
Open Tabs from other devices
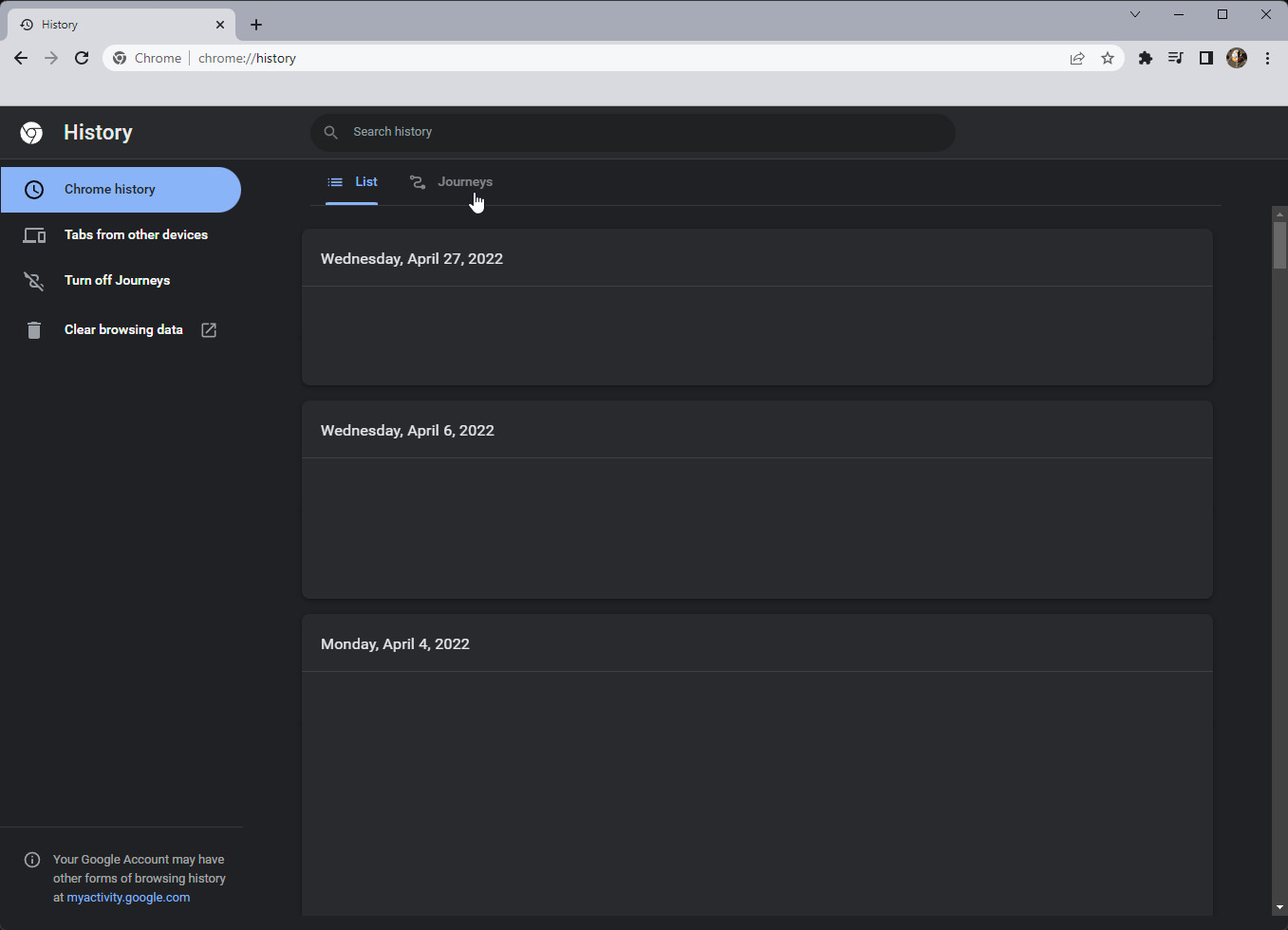pyautogui.click(x=136, y=235)
